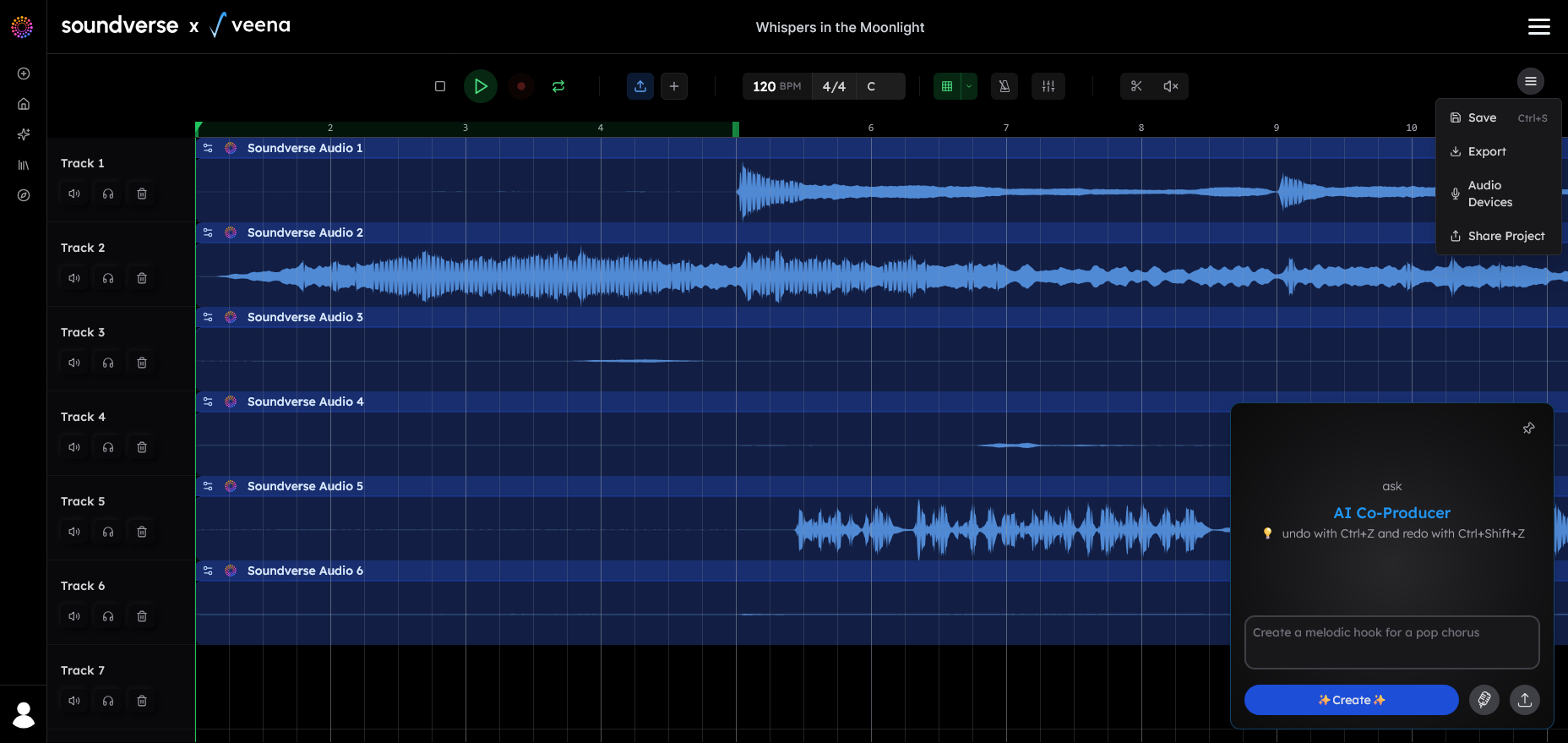This screenshot has height=743, width=1568.
Task: Click the mute speaker icon in the toolbar
Action: tap(1171, 86)
